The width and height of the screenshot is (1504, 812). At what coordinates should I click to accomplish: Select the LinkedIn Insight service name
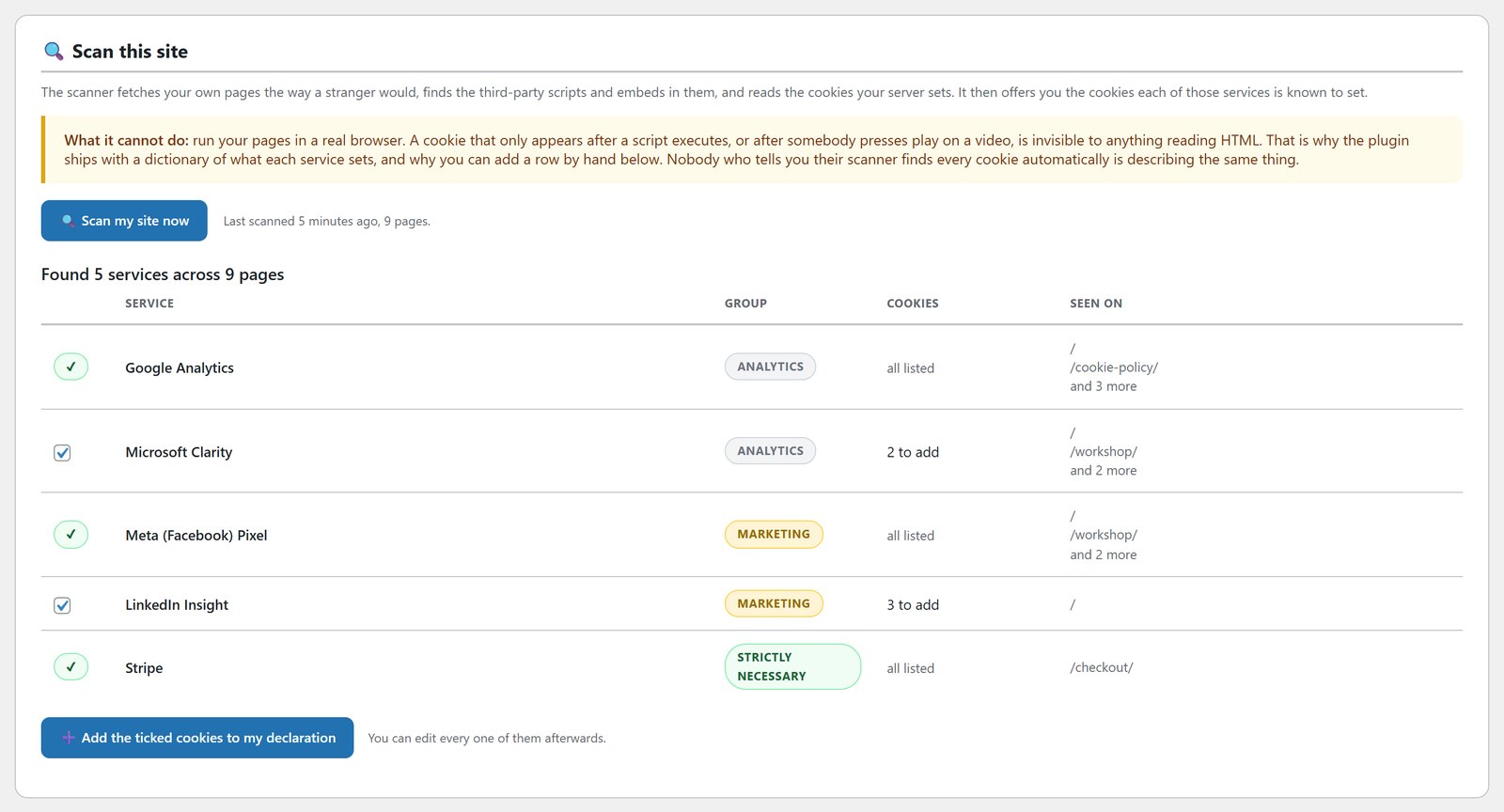[x=177, y=605]
